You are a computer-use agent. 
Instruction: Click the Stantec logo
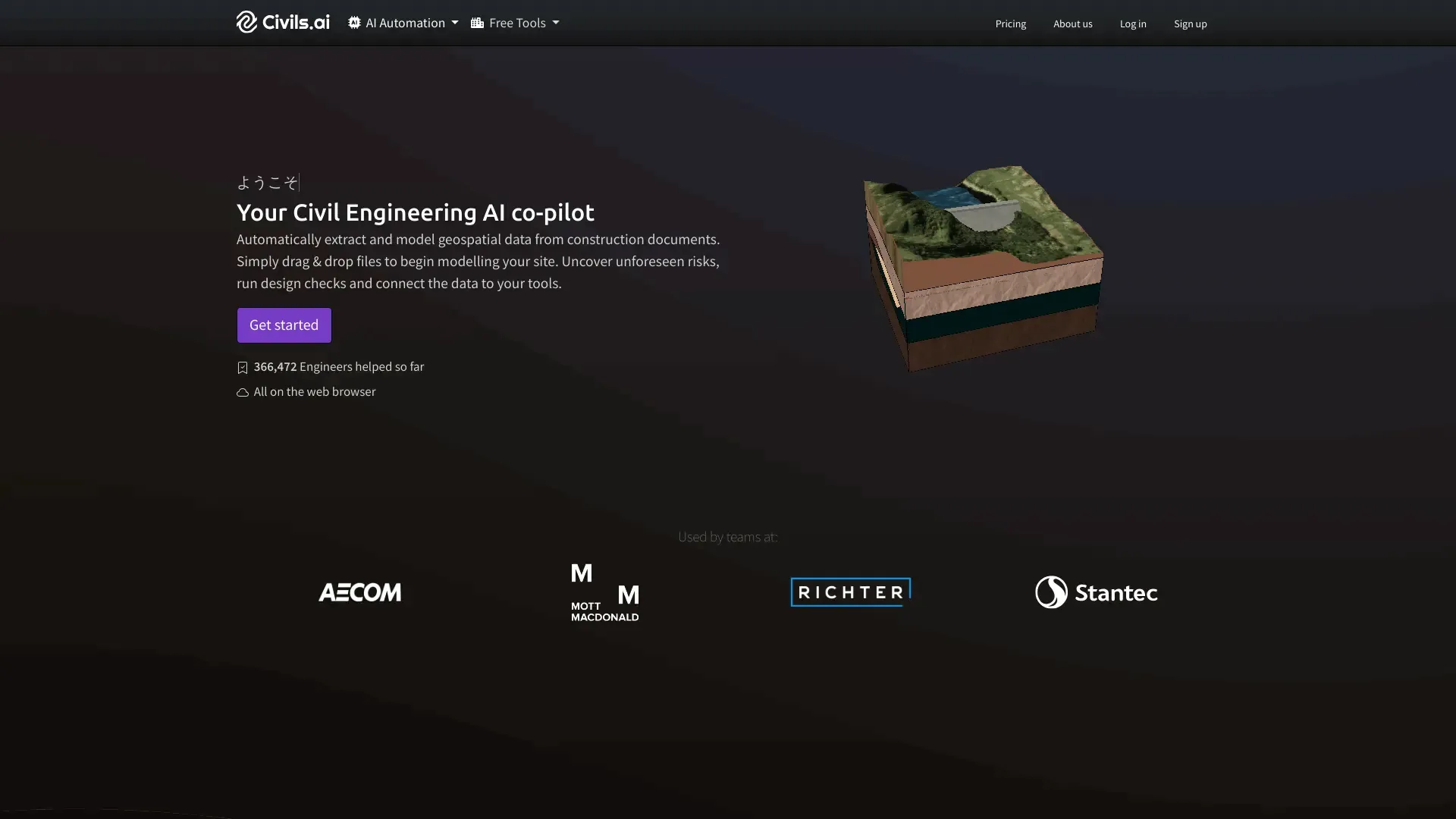[1097, 592]
